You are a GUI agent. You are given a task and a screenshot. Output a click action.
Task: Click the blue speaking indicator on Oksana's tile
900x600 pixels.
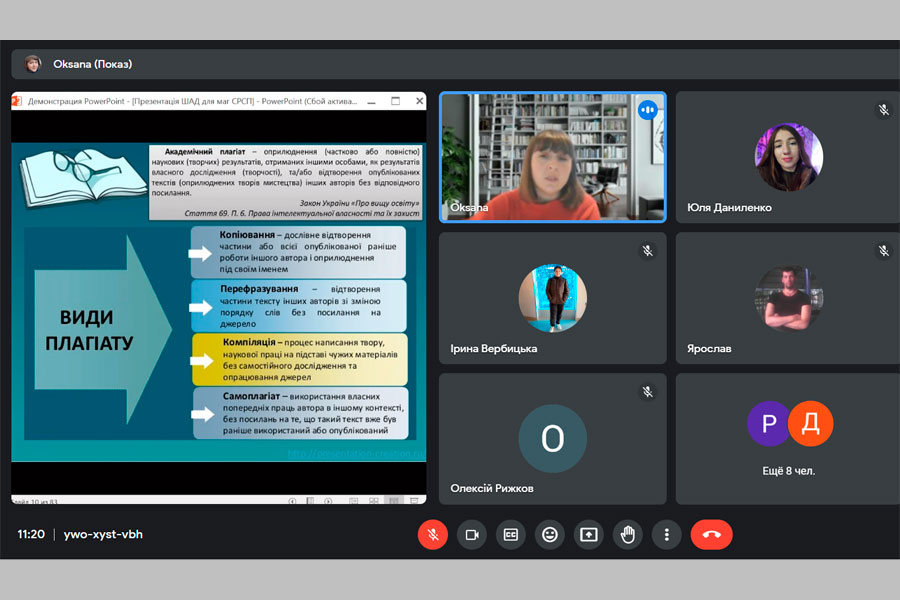647,110
